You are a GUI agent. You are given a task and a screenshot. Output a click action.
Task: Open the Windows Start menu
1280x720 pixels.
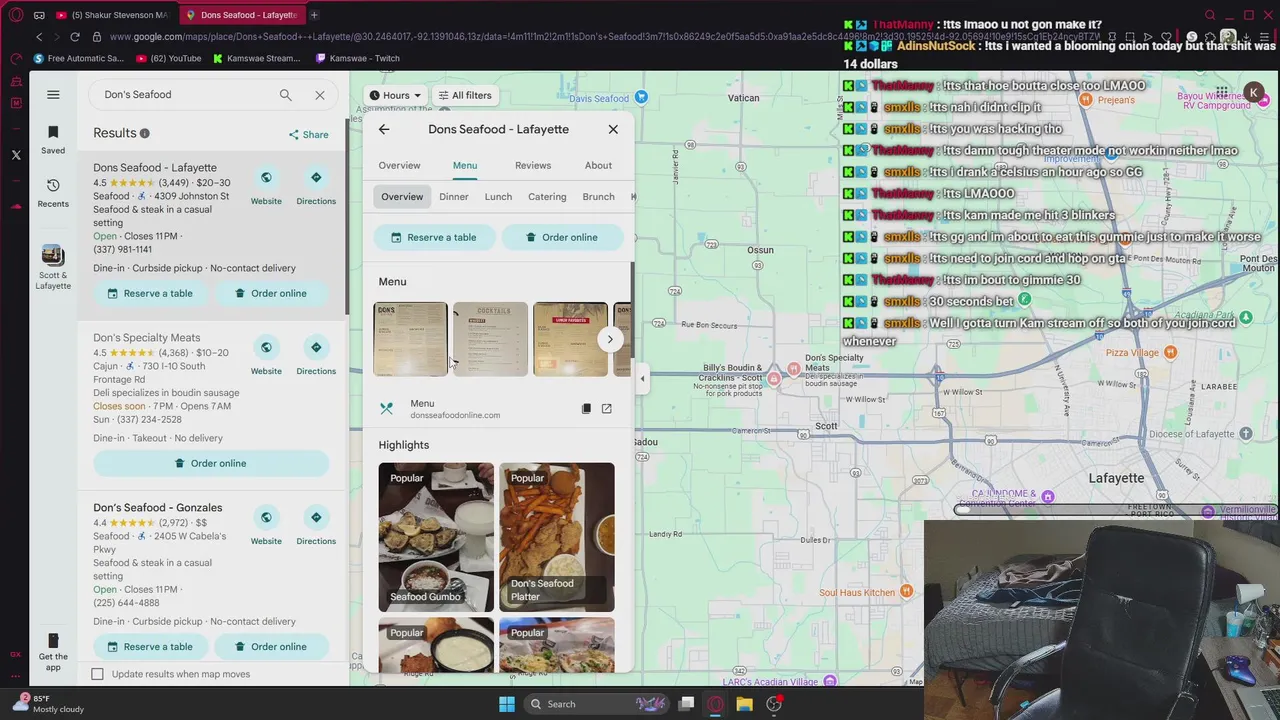507,704
